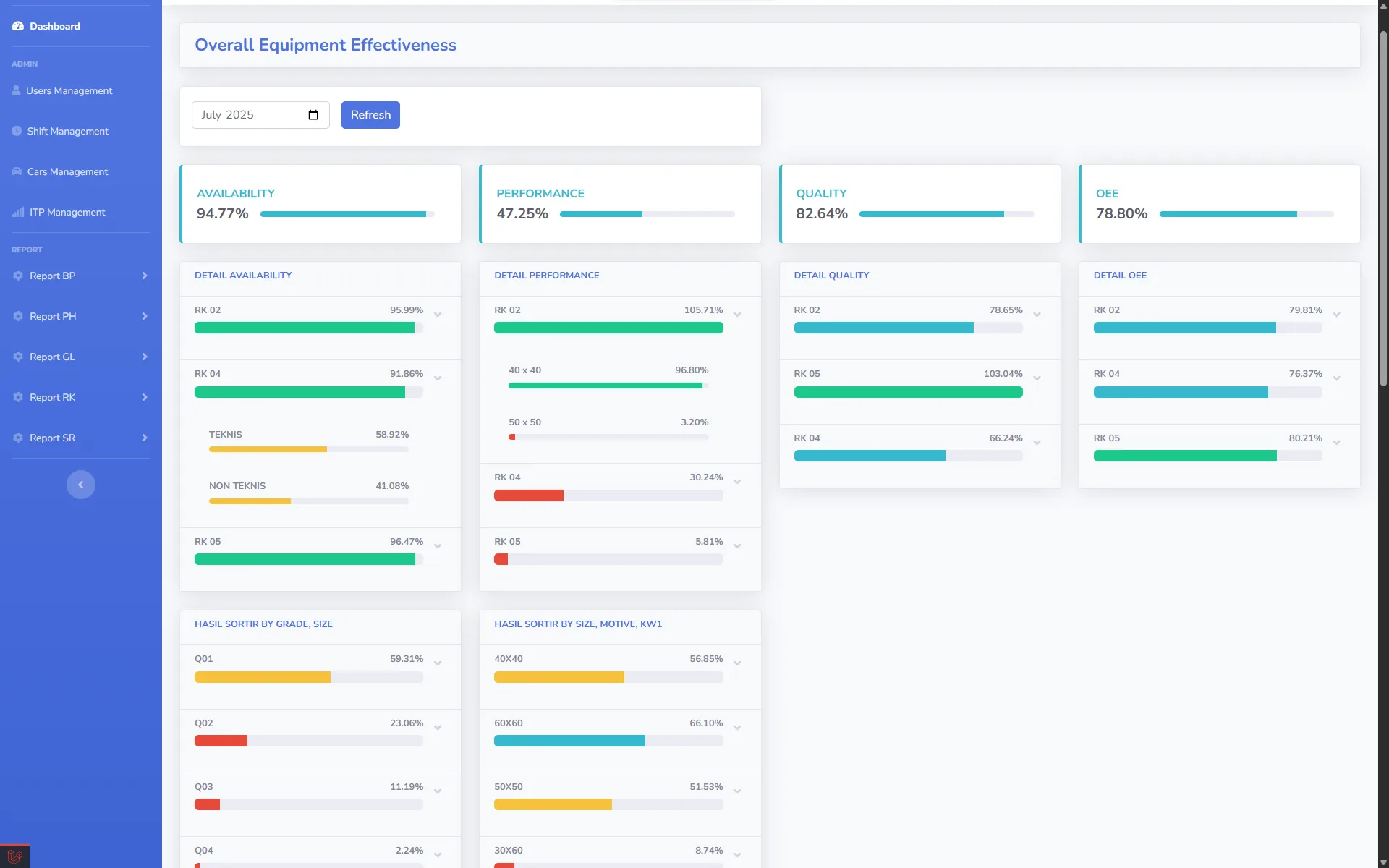This screenshot has width=1389, height=868.
Task: Click the Report GL gear icon
Action: click(18, 357)
